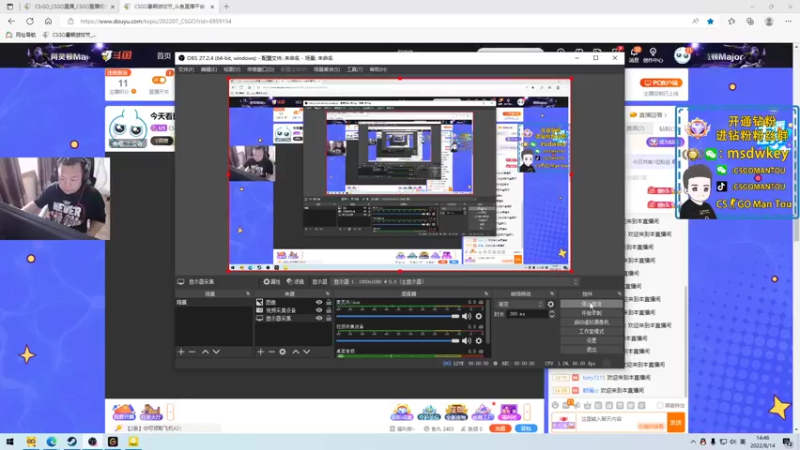Move the scene down in the Scenes panel
This screenshot has width=800, height=450.
pyautogui.click(x=216, y=352)
